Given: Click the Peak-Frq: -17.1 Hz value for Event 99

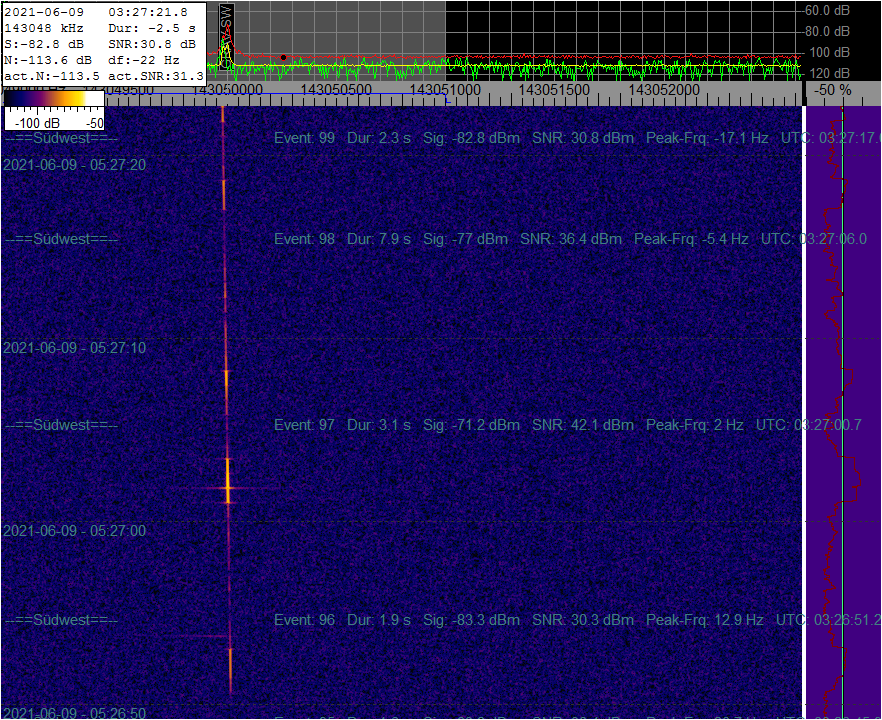Looking at the screenshot, I should 707,138.
